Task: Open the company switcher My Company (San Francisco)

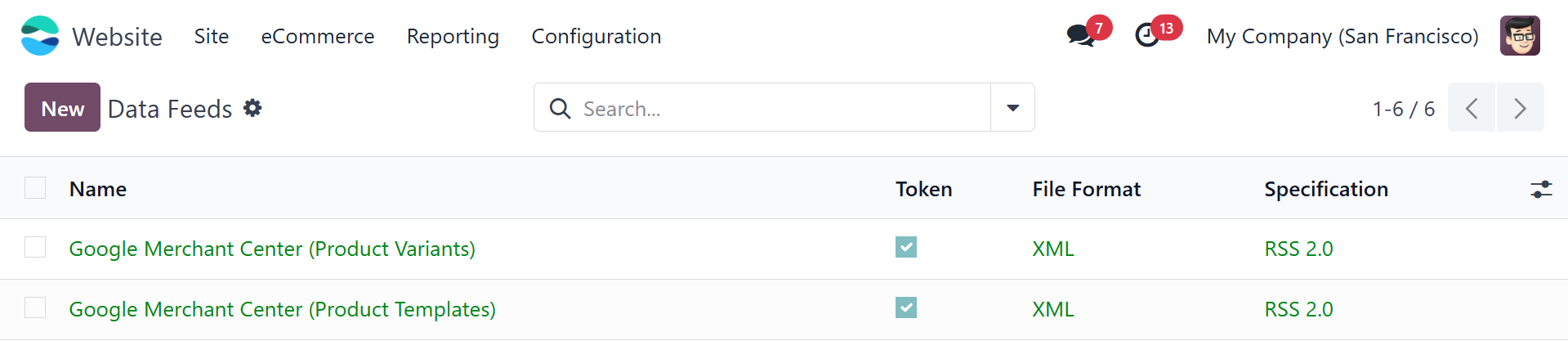Action: coord(1342,36)
